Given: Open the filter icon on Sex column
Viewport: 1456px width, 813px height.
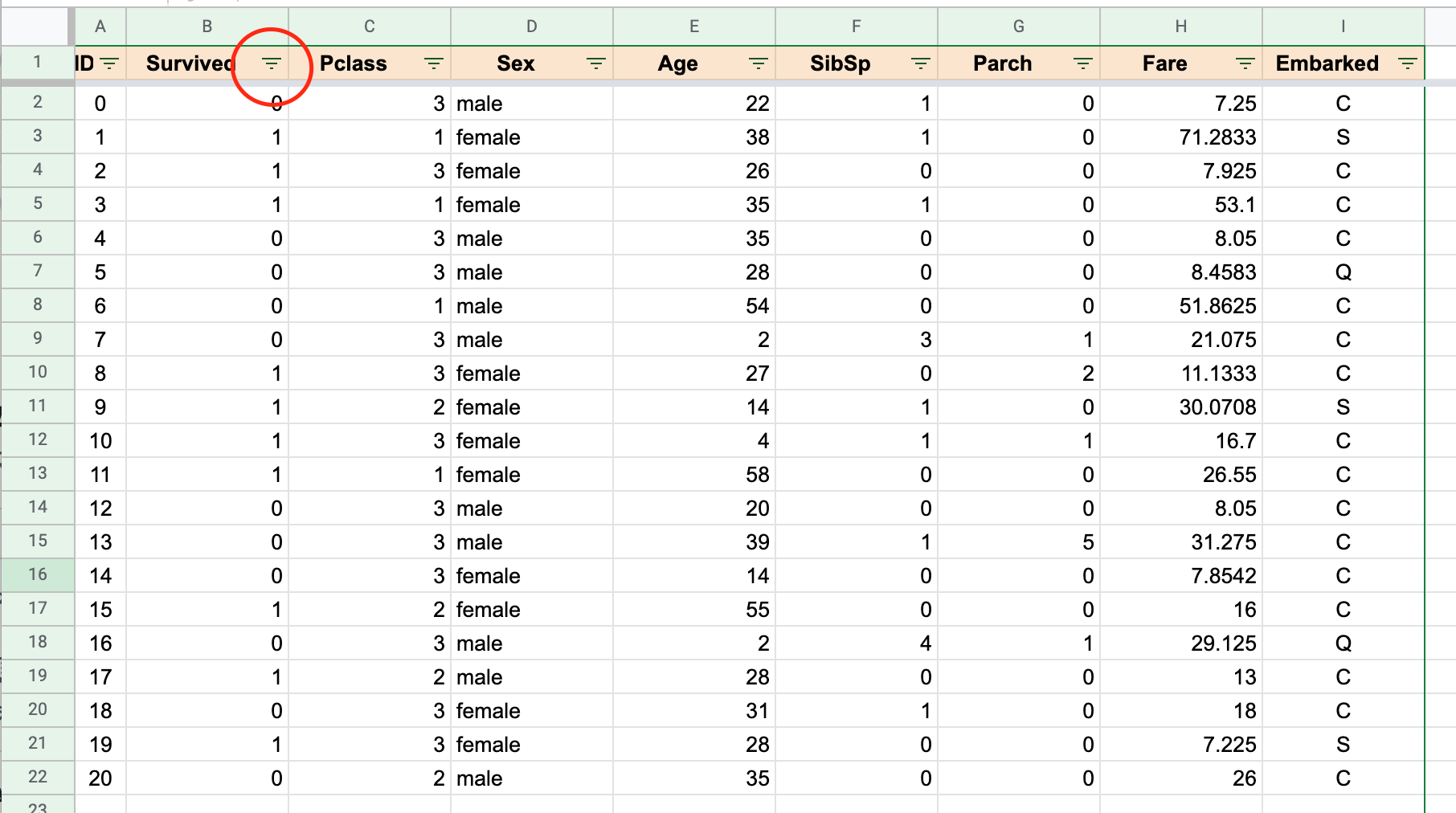Looking at the screenshot, I should pos(596,63).
